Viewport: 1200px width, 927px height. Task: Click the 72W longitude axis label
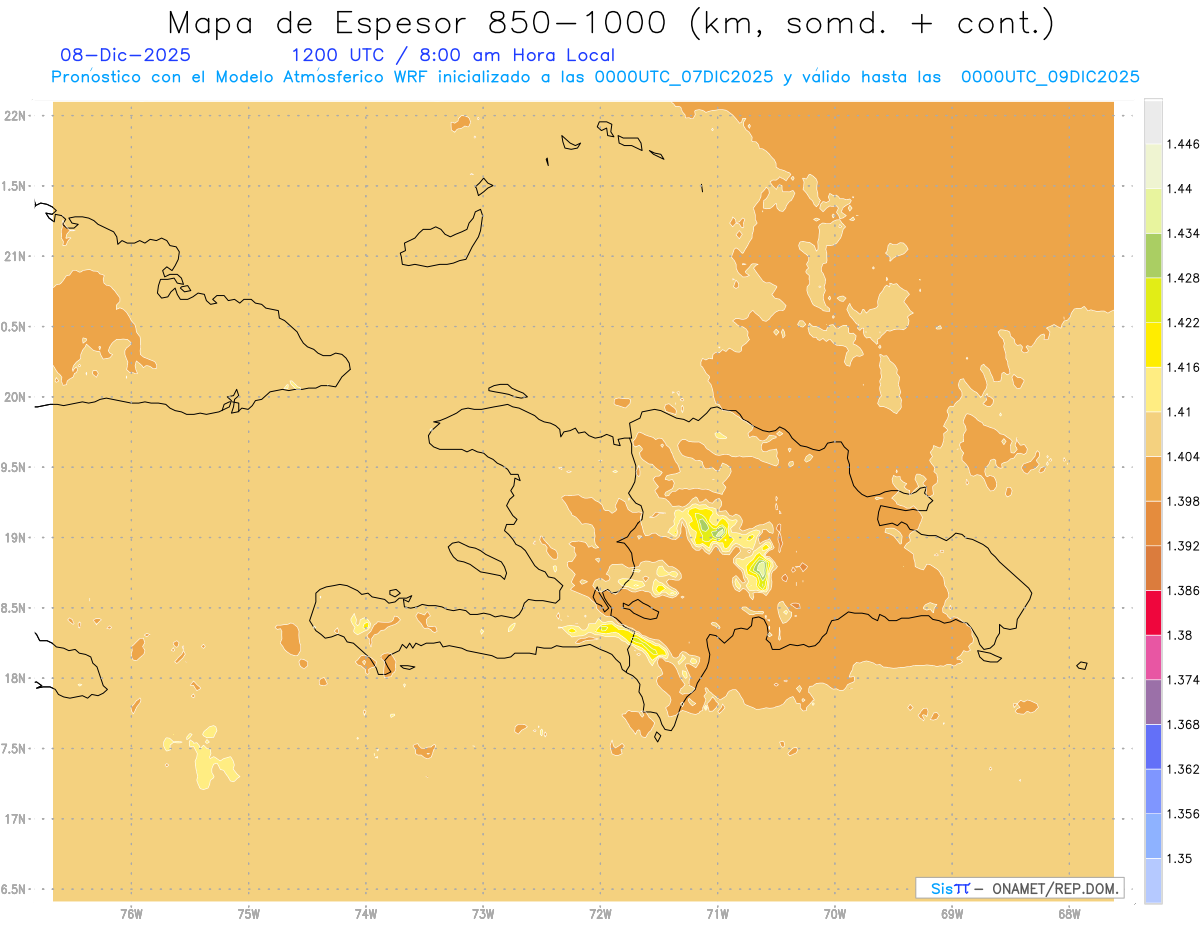click(x=600, y=914)
